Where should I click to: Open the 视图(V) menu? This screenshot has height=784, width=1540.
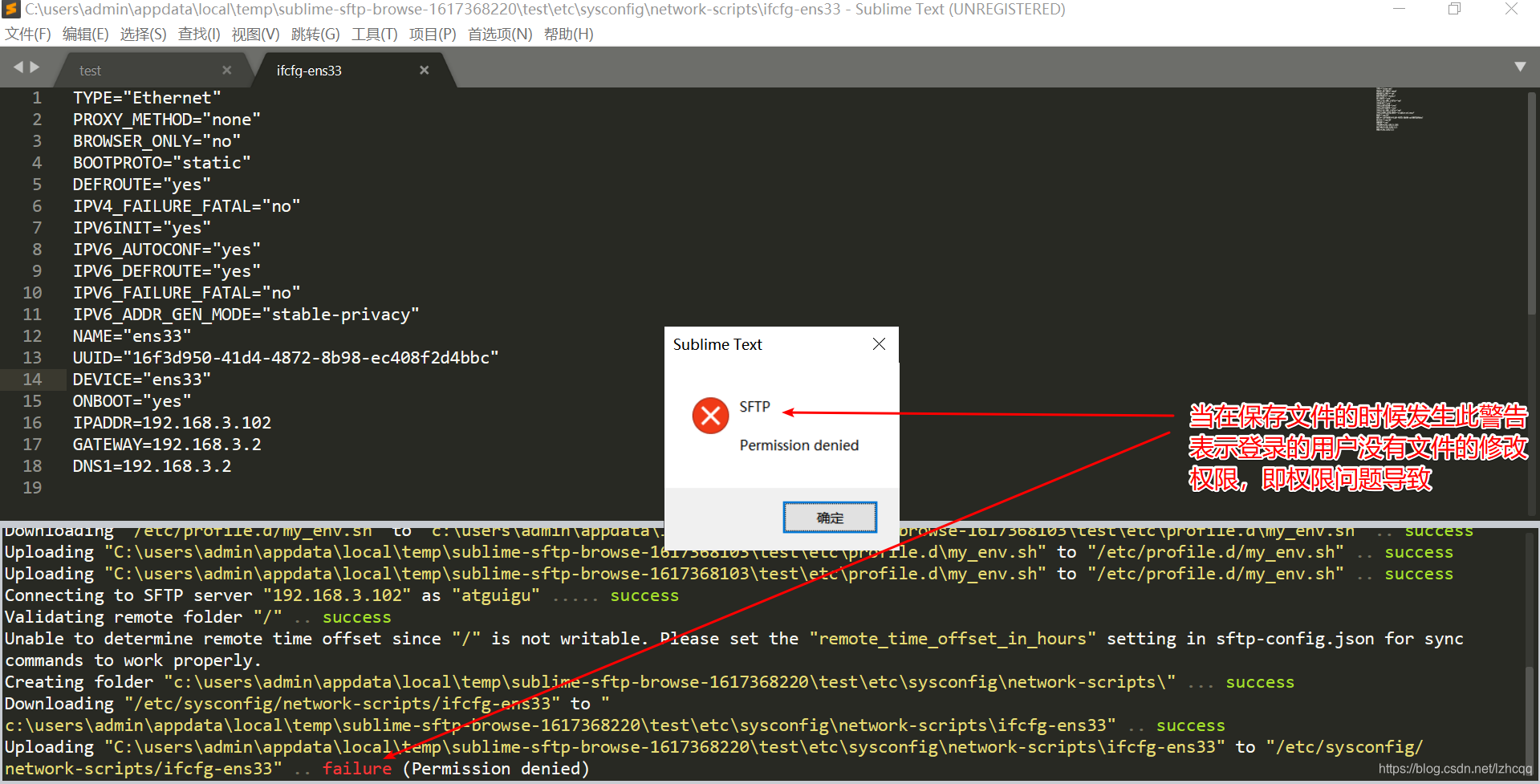[x=255, y=35]
